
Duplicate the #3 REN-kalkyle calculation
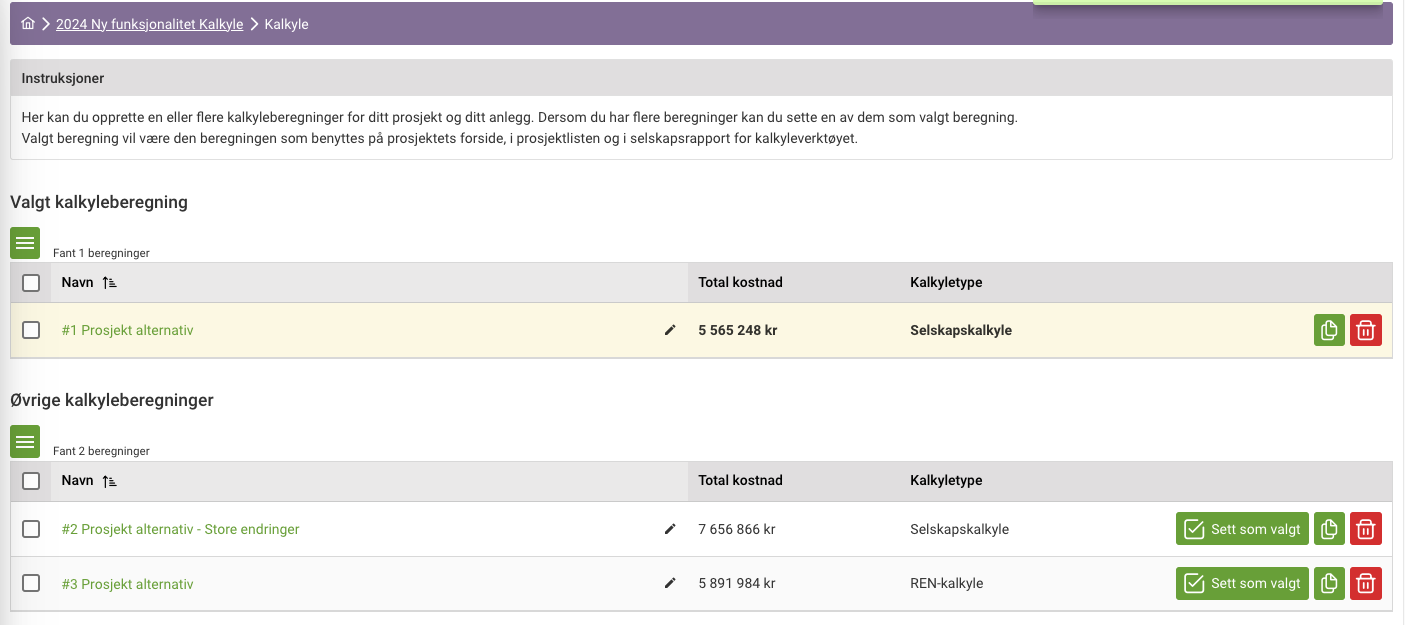[x=1329, y=583]
